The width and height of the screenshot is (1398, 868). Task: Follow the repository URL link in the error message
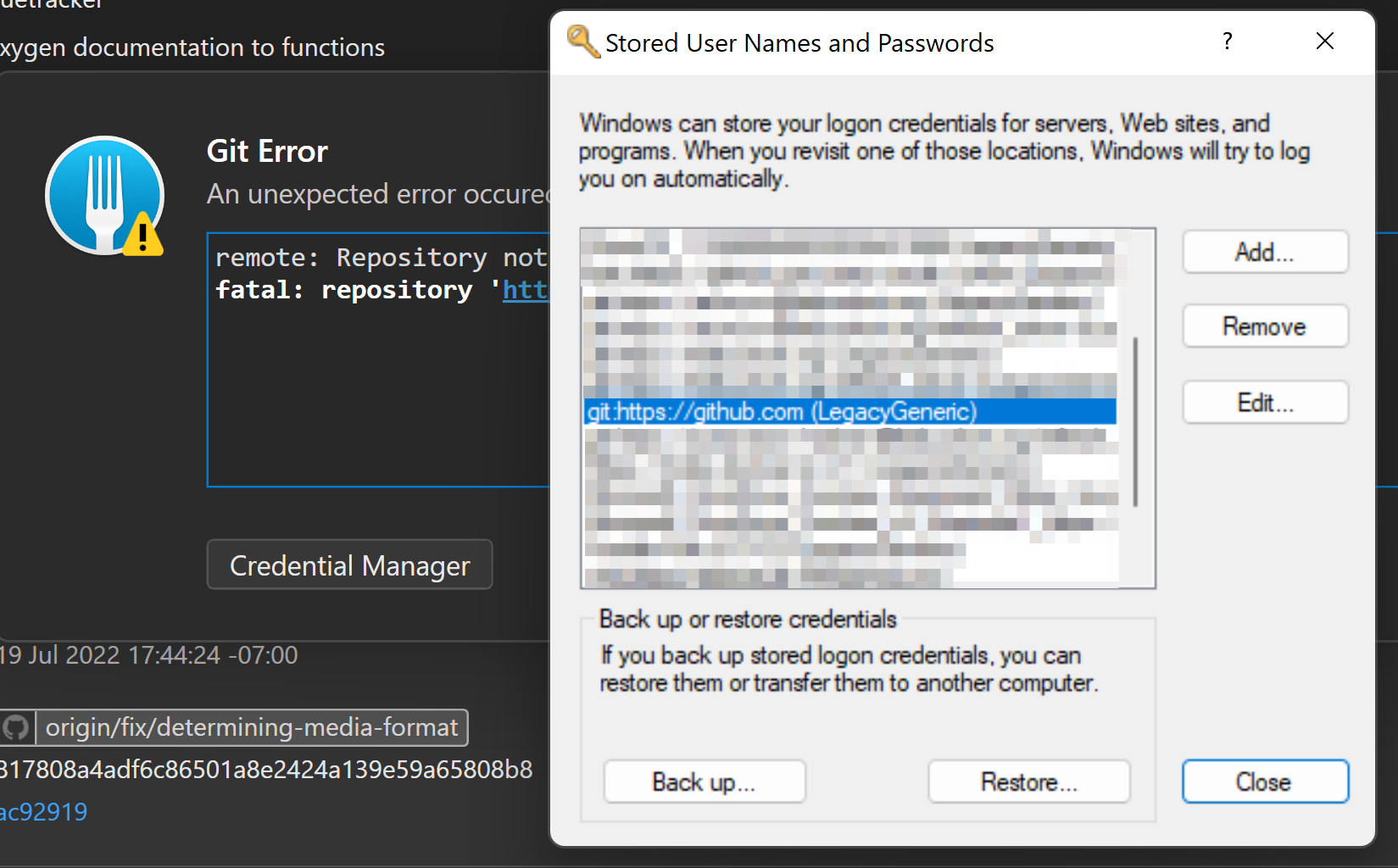click(526, 289)
